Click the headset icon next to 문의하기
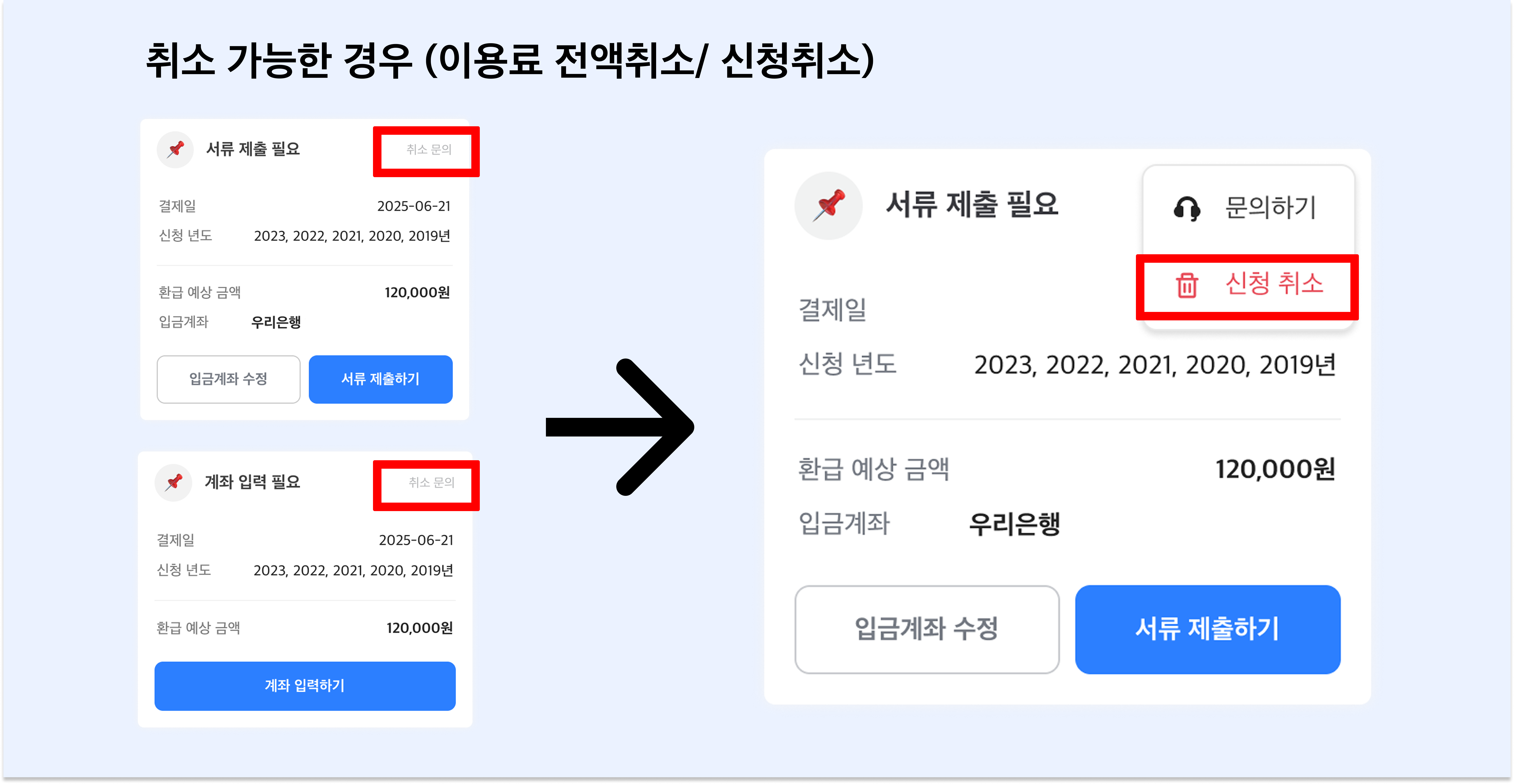 pyautogui.click(x=1187, y=208)
